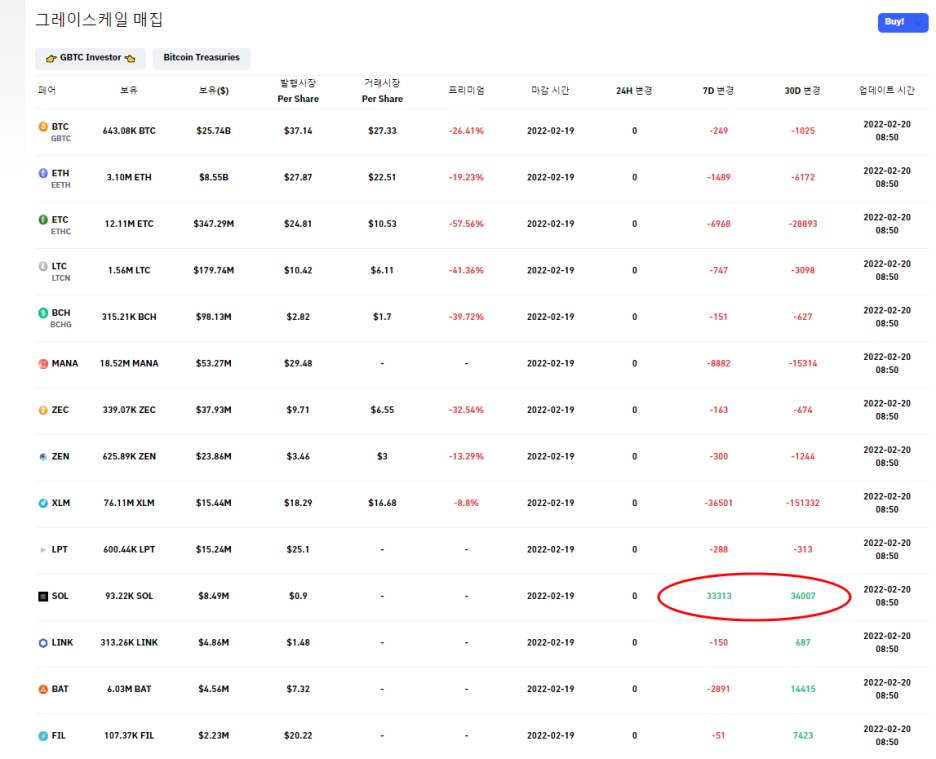Click the 업데이트 시간 column header

pos(886,90)
